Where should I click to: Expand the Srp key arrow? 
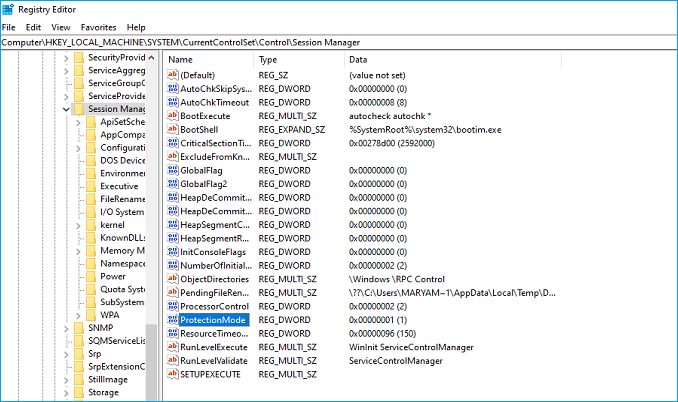click(x=66, y=354)
